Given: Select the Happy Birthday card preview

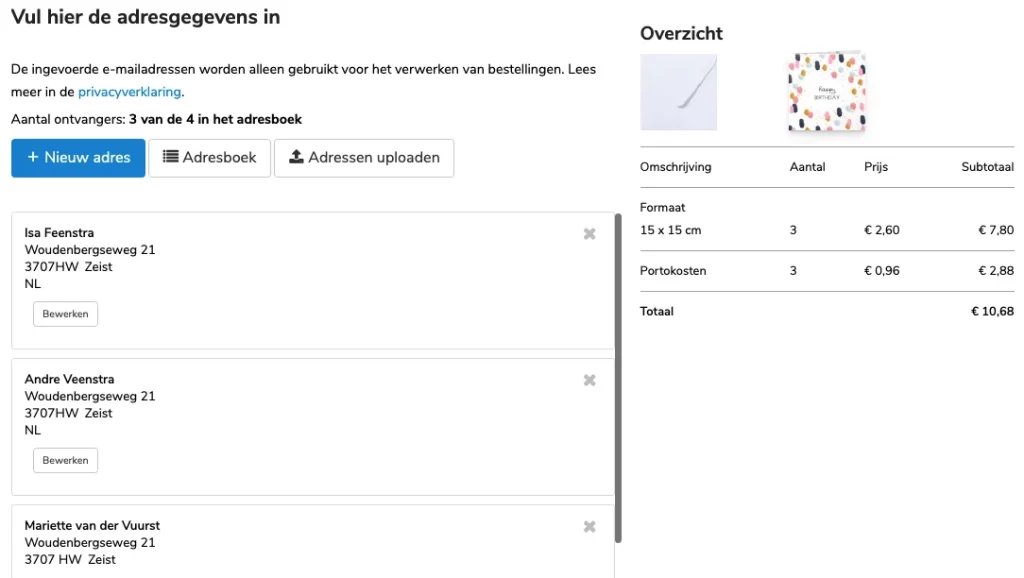Looking at the screenshot, I should click(827, 91).
